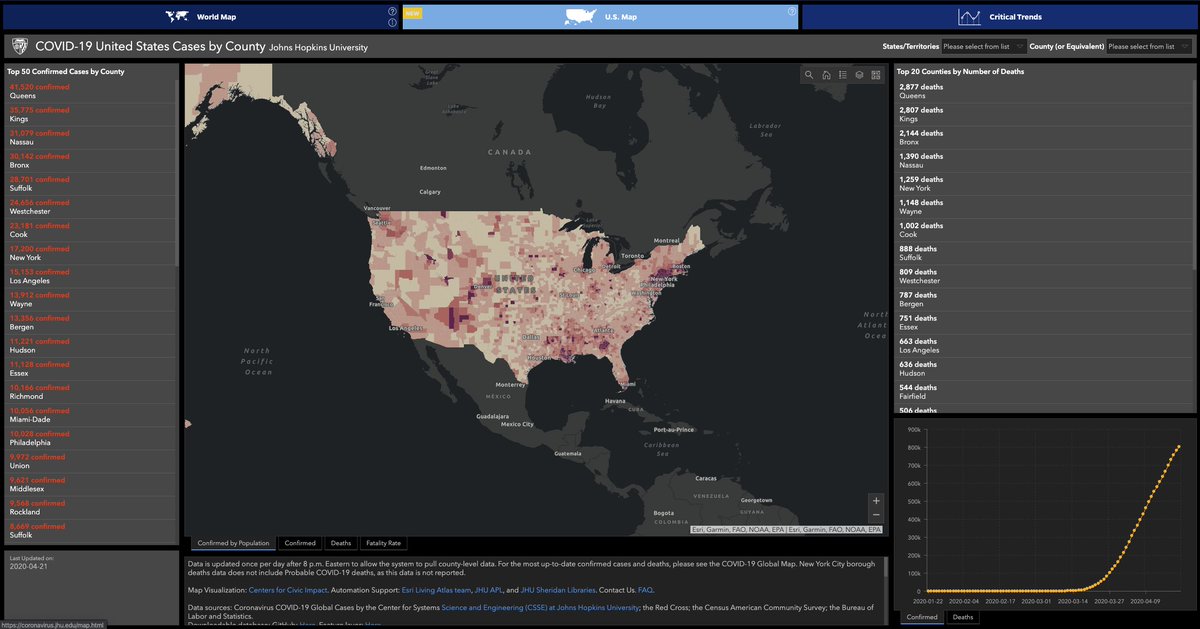Click the 2020-04-21 last updated date
The height and width of the screenshot is (629, 1200).
(27, 567)
